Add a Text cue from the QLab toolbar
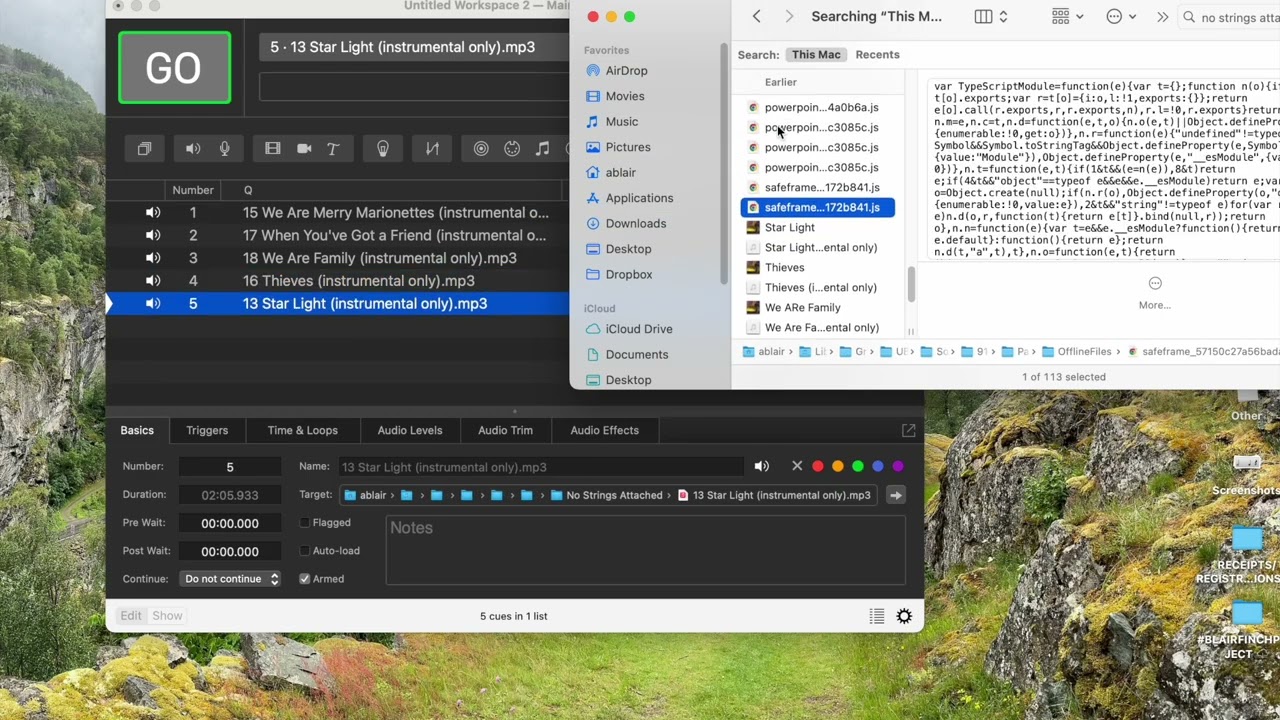Screen dimensions: 1280x720 point(333,149)
